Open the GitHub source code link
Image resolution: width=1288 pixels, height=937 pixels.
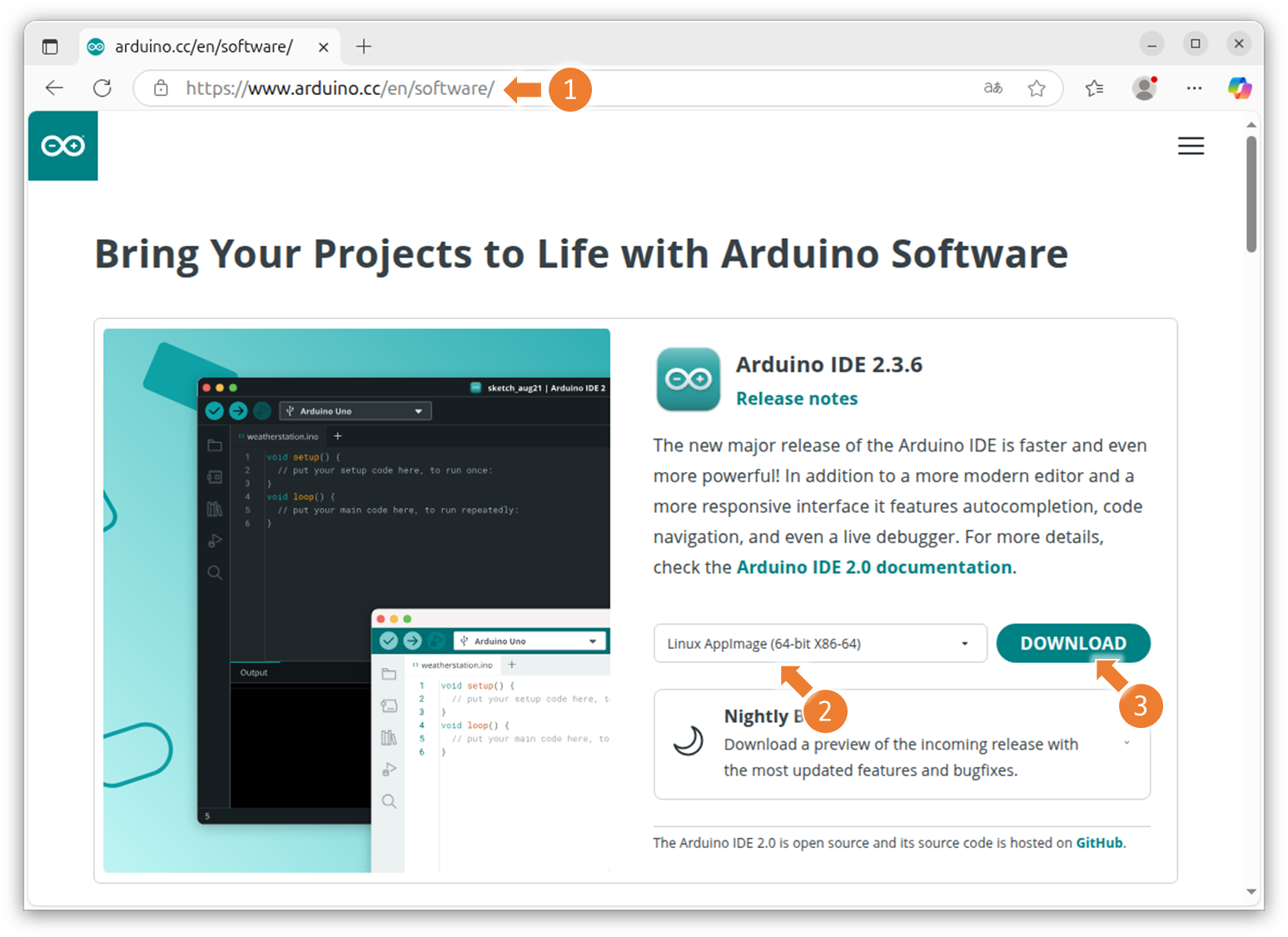[1099, 843]
